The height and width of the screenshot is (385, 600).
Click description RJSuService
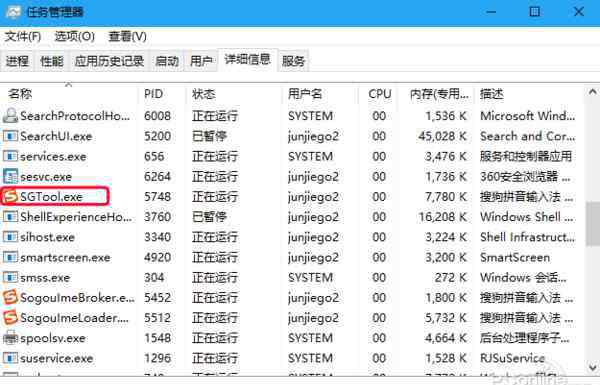(513, 358)
